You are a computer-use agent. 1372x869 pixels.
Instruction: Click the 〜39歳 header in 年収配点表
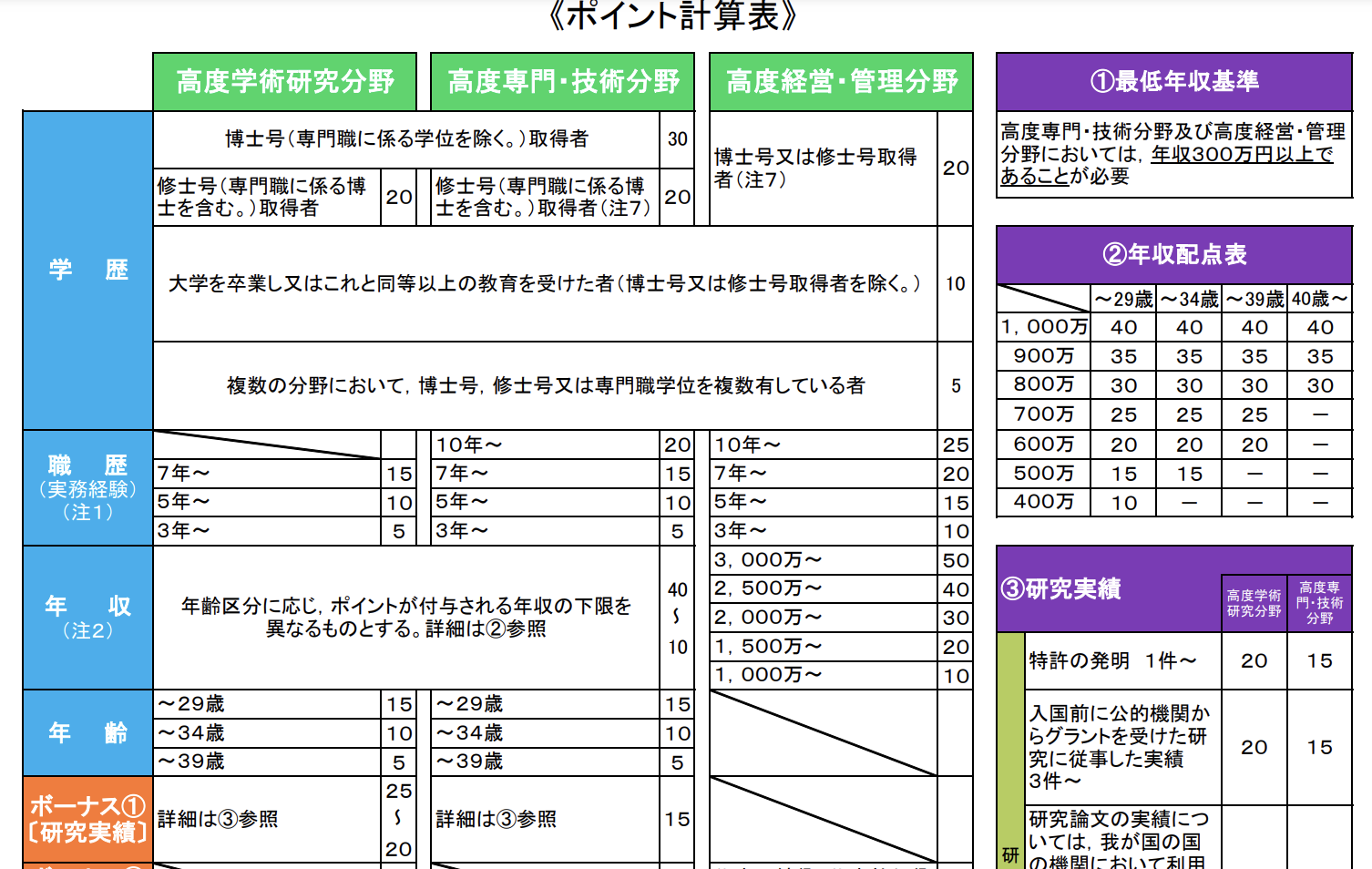pos(1254,300)
